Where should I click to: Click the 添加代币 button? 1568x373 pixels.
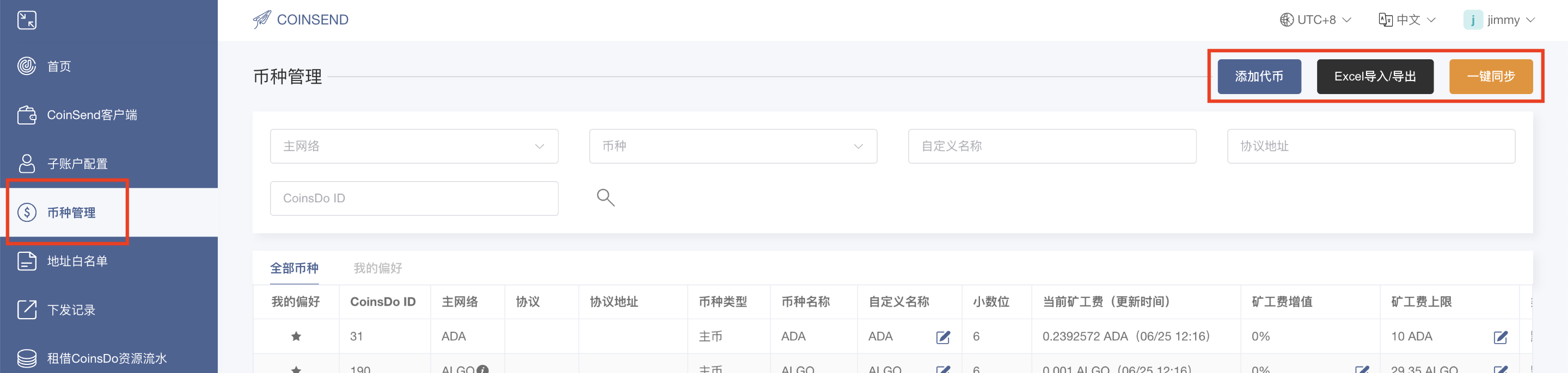1258,77
